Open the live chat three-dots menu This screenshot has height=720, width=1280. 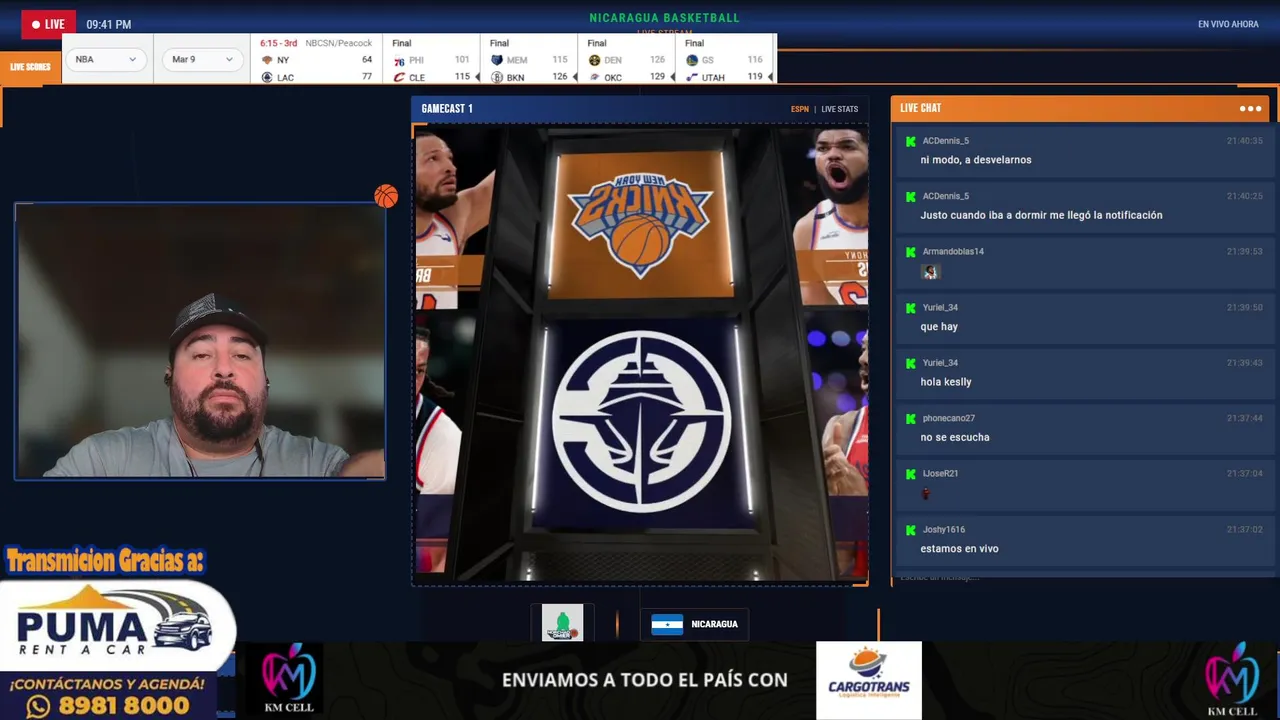click(x=1250, y=108)
